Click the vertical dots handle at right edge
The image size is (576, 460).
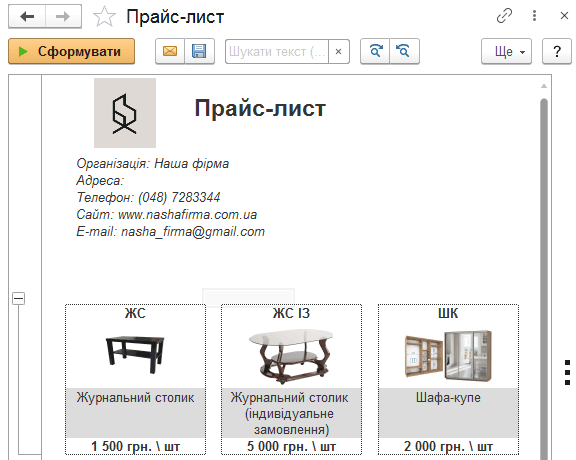[x=568, y=372]
